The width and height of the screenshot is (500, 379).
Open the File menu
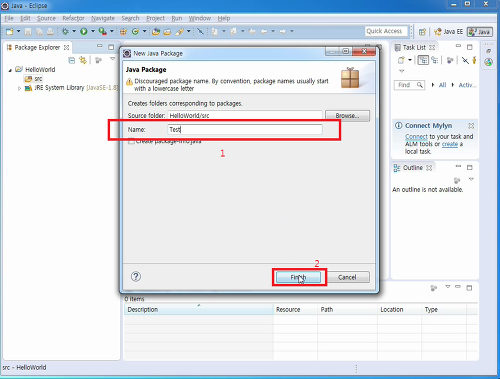pos(9,18)
